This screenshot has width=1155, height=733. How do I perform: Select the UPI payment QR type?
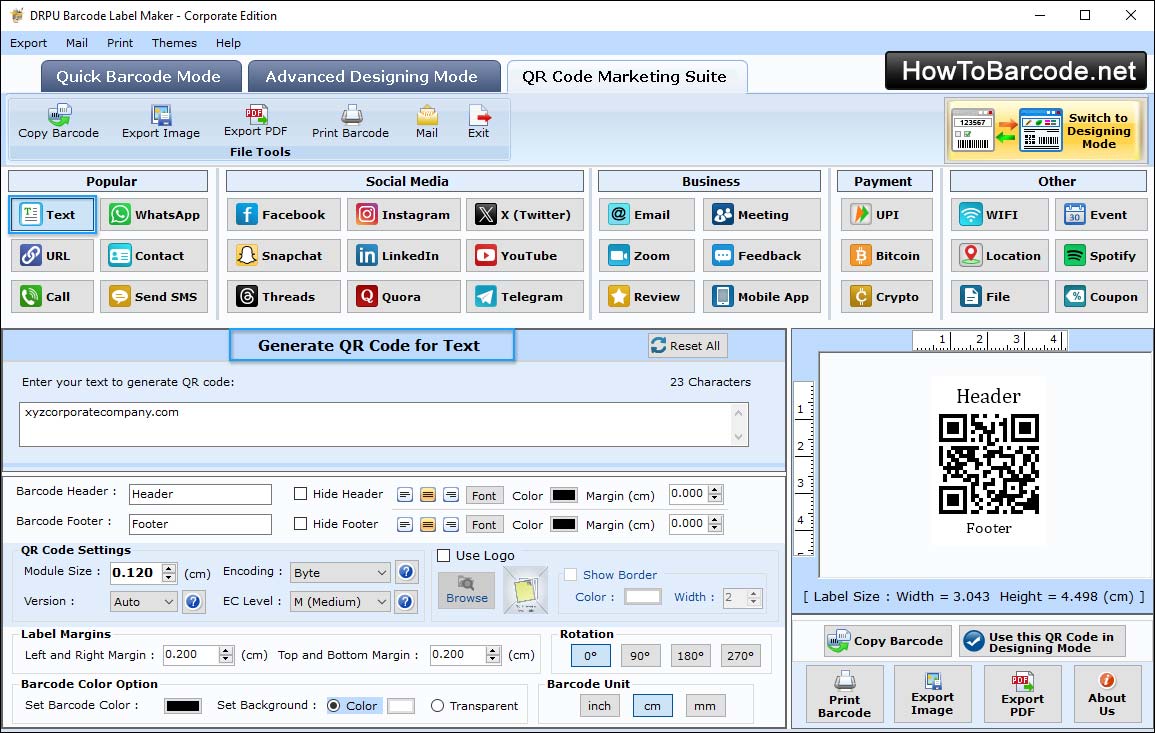886,214
